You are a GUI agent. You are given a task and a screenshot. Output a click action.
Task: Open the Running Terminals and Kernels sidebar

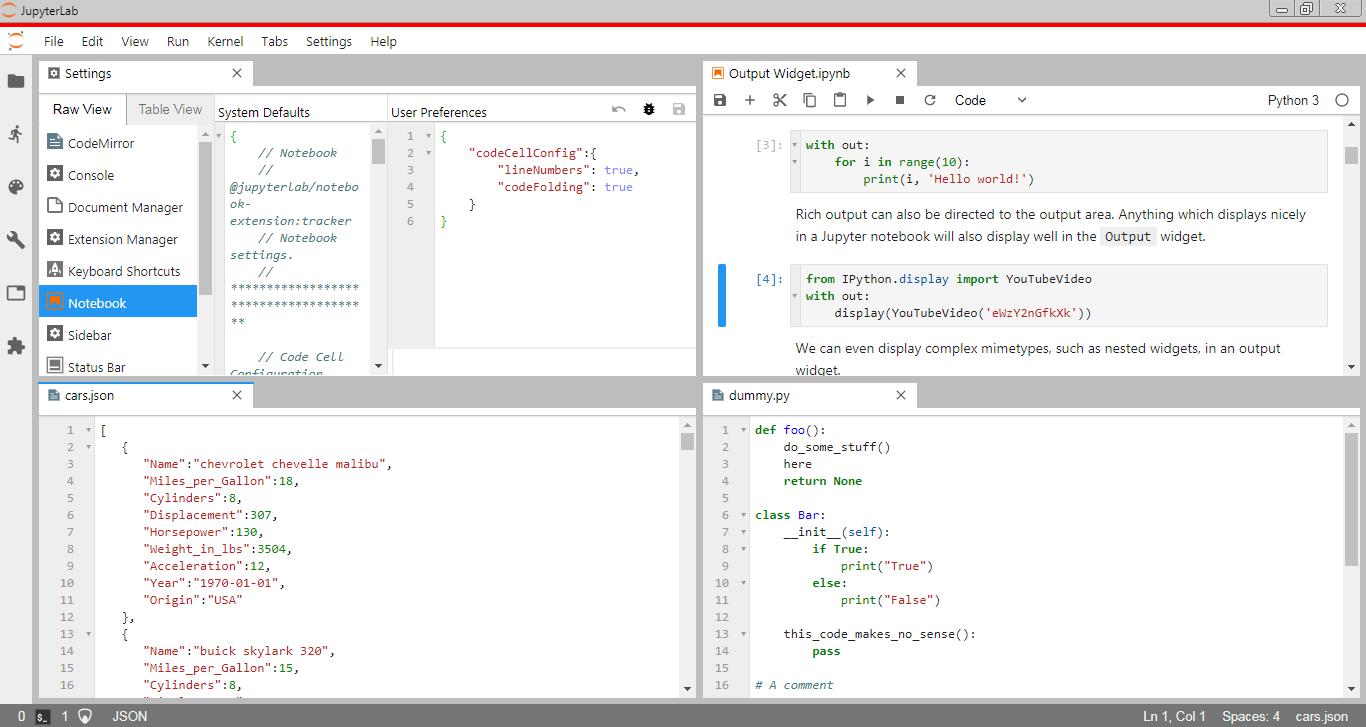coord(16,134)
